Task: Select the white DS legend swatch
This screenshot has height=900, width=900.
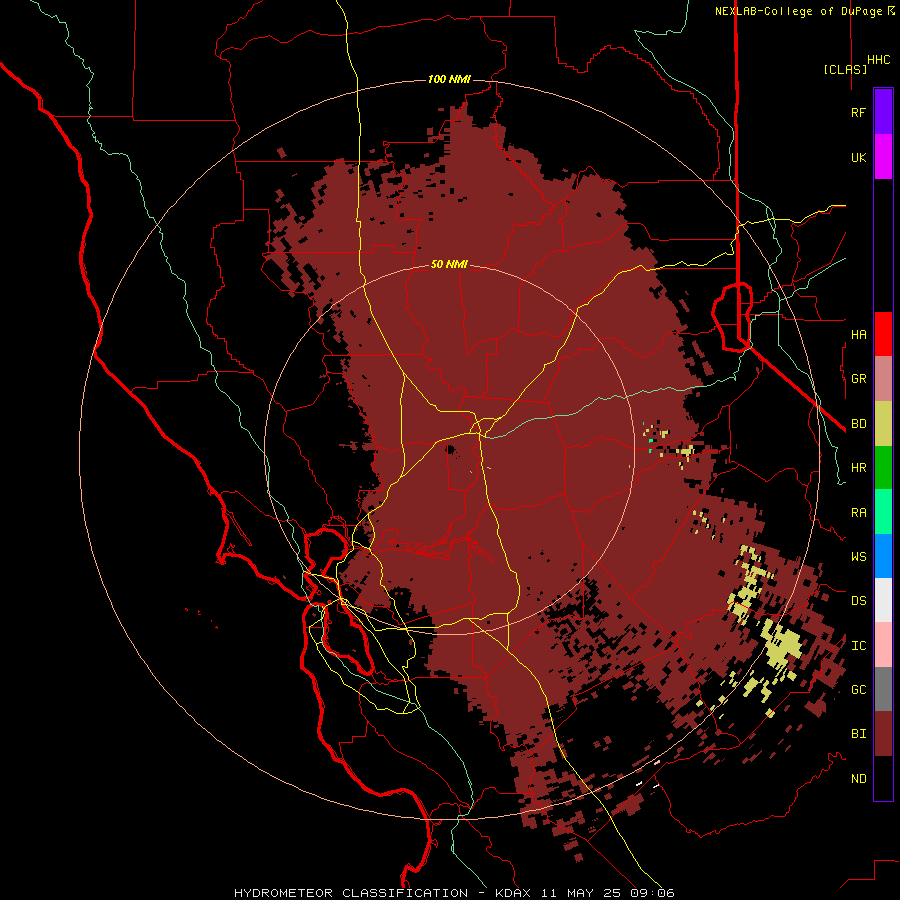Action: pyautogui.click(x=883, y=600)
